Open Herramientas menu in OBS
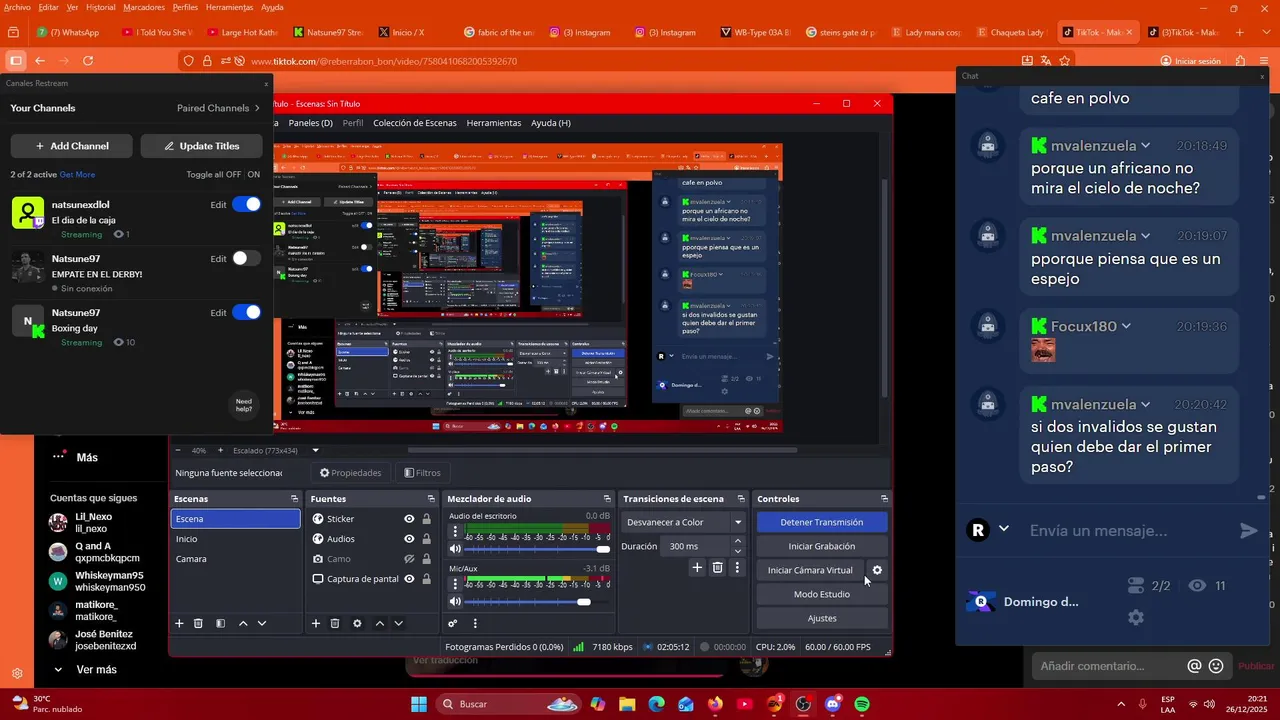The width and height of the screenshot is (1280, 720). (494, 123)
